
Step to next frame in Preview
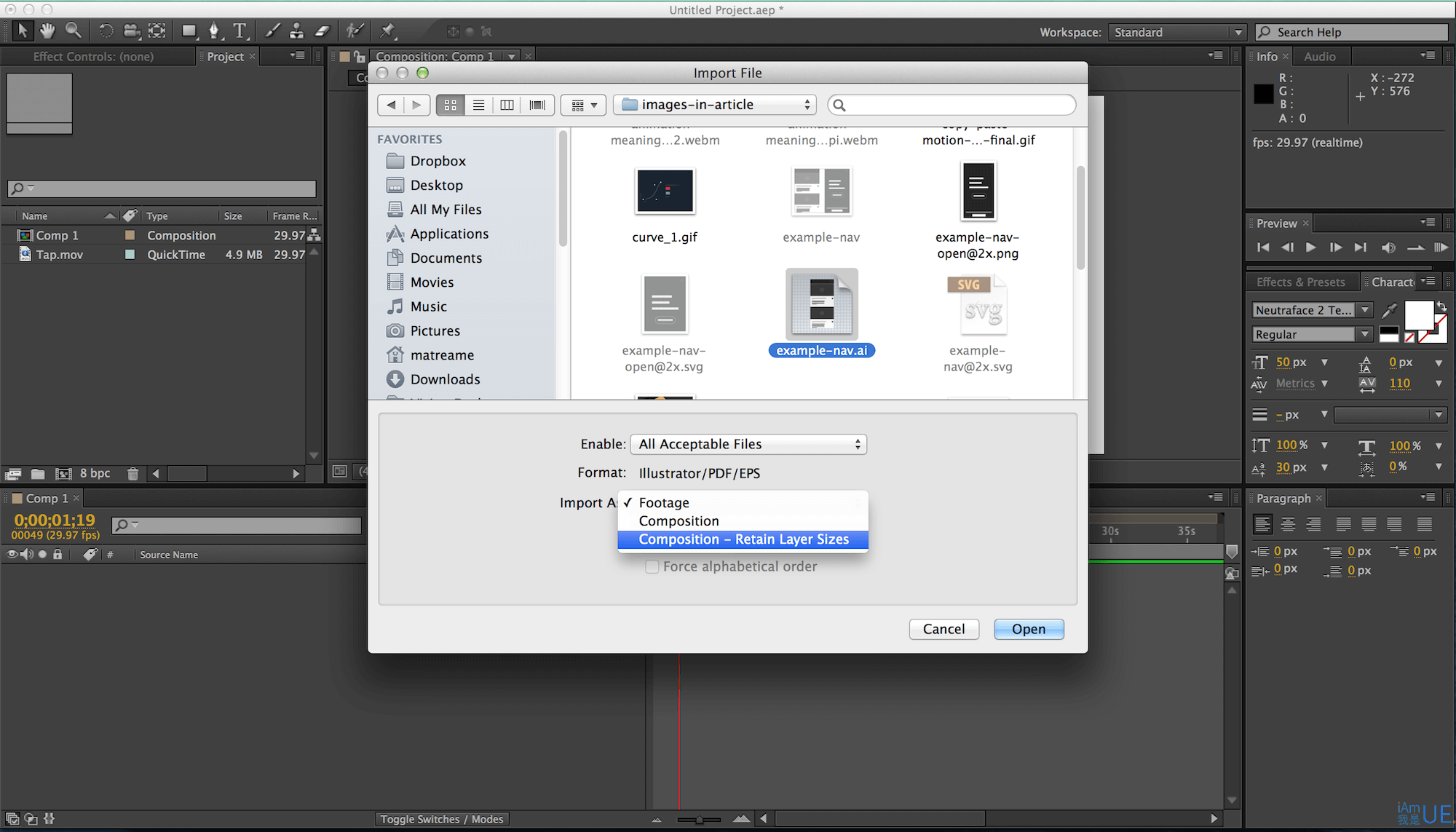coord(1335,247)
